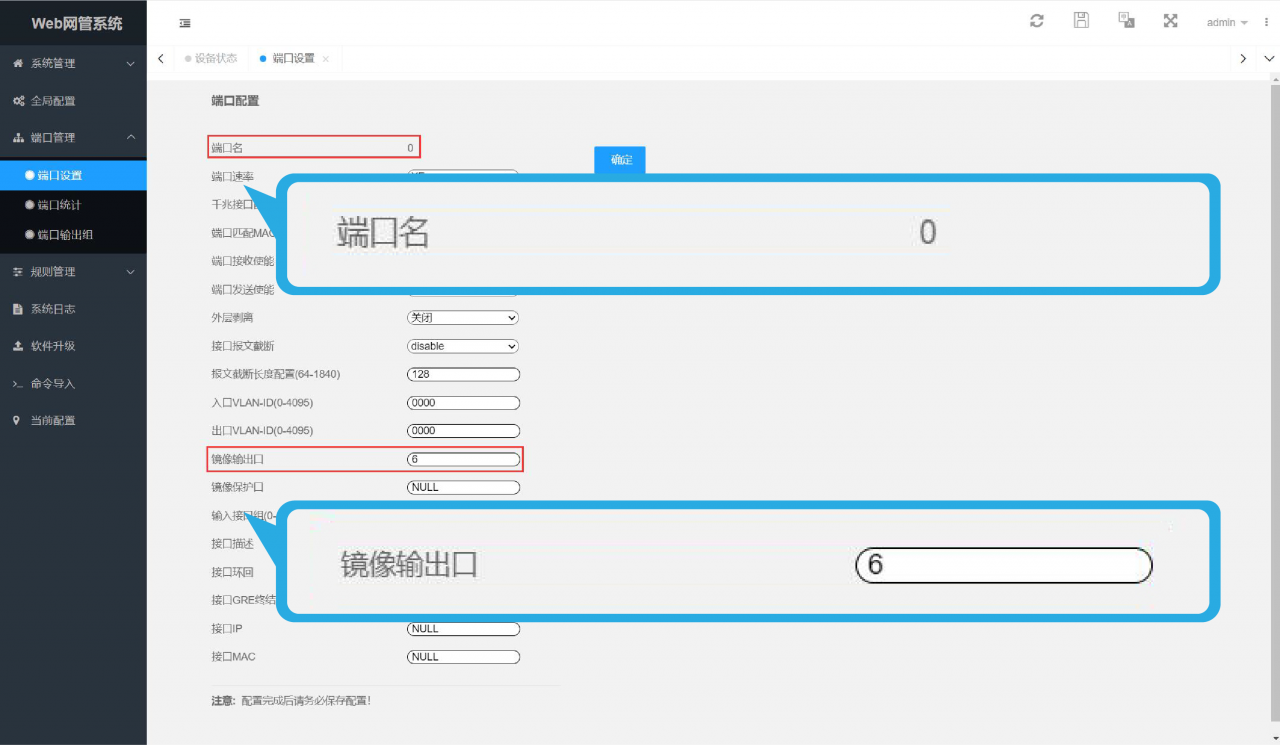Click the 接口MAC input field
The width and height of the screenshot is (1280, 745).
point(464,657)
